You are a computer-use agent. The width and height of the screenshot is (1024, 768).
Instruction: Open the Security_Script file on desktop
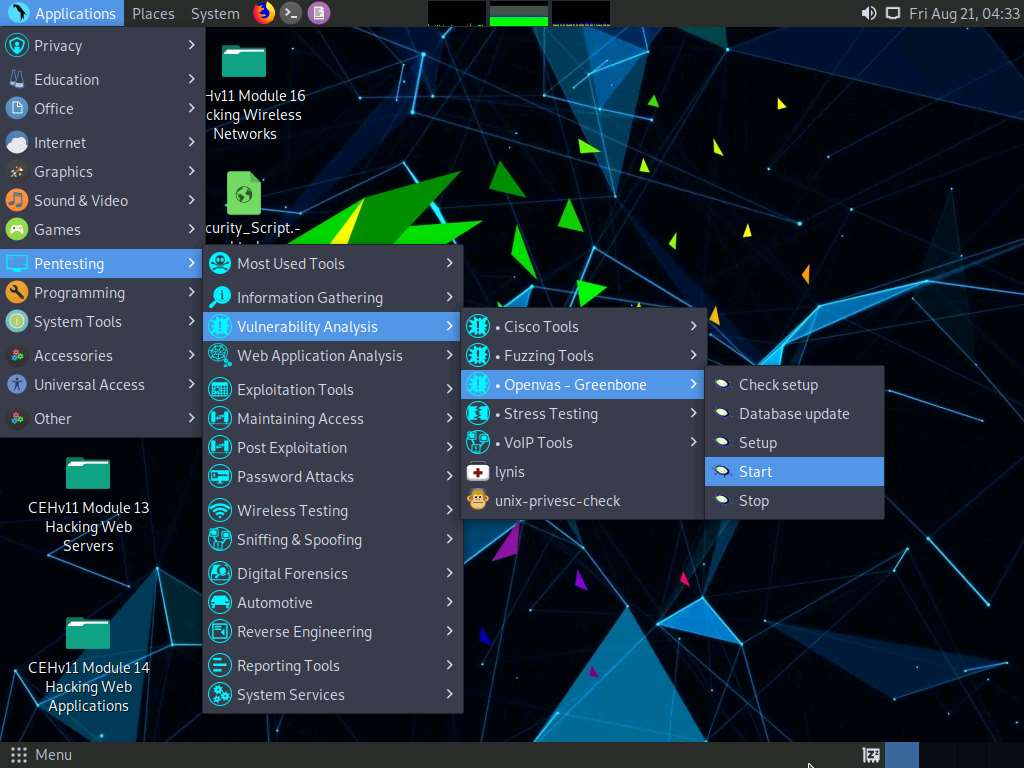tap(244, 193)
